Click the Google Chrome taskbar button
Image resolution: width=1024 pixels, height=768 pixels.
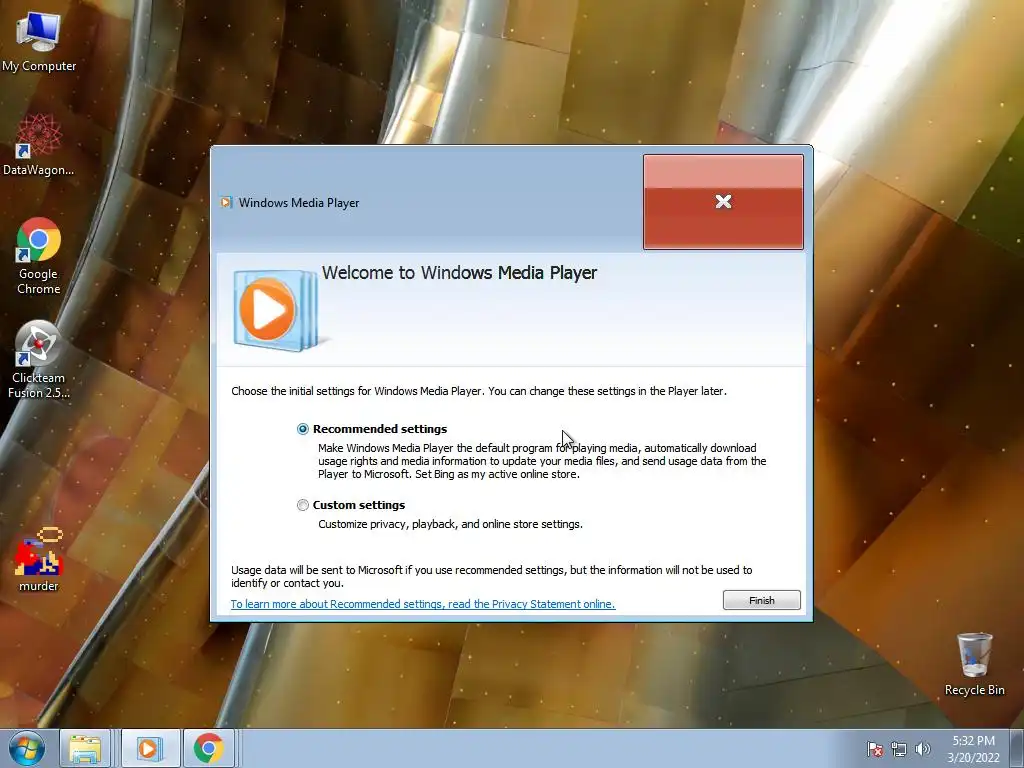click(x=209, y=748)
